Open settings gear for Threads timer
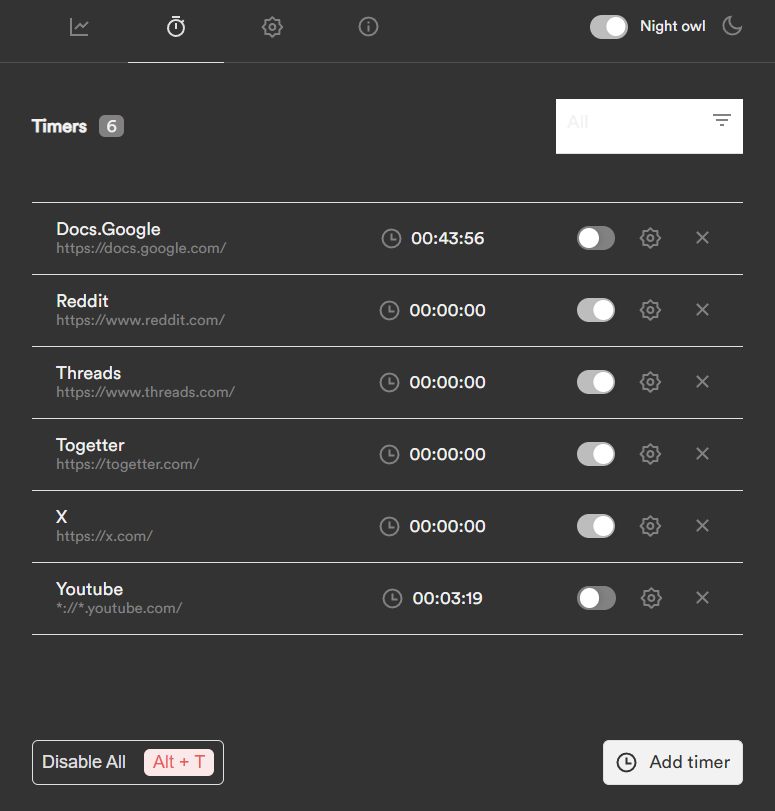This screenshot has height=811, width=775. (x=651, y=382)
